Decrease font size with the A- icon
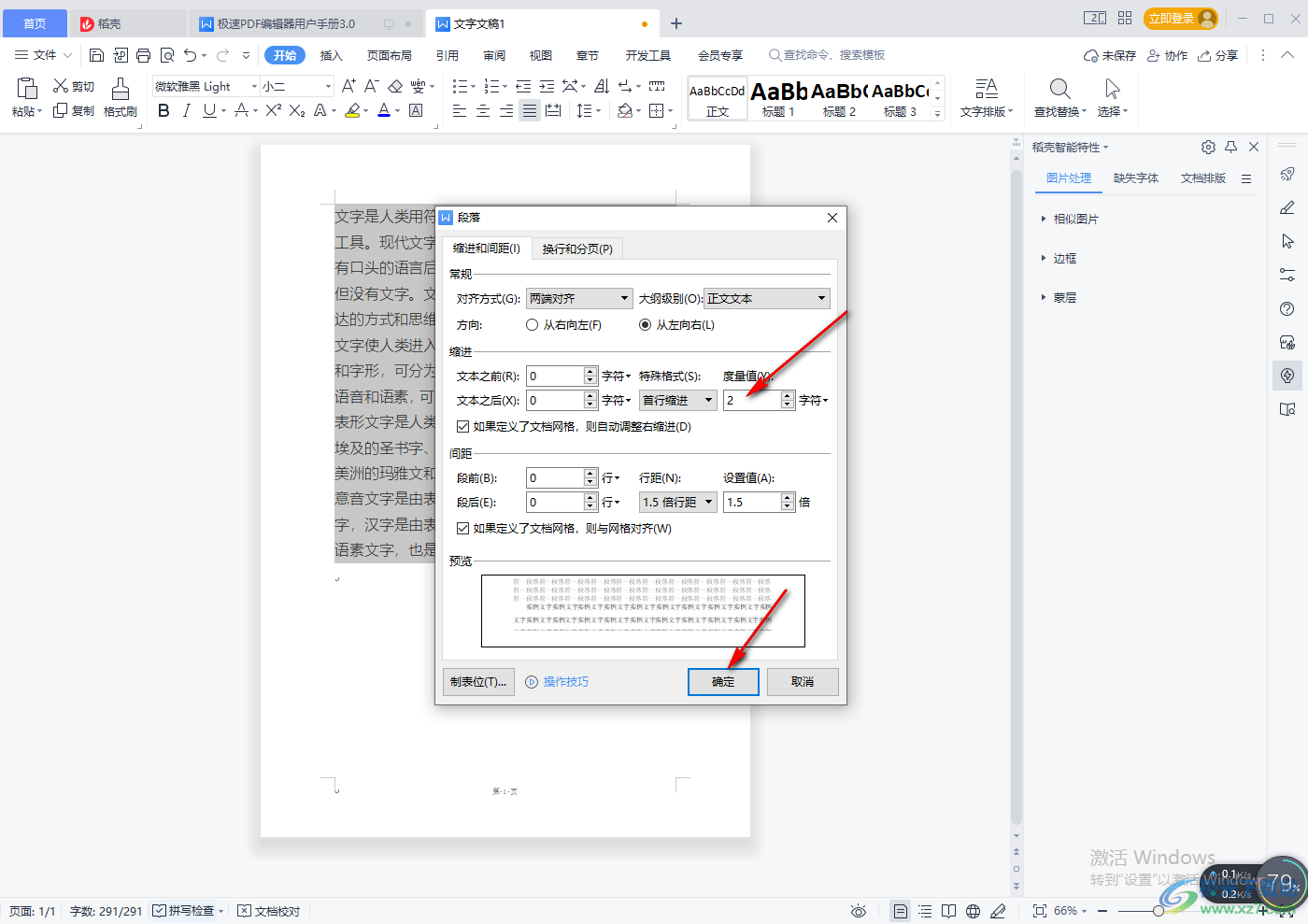The image size is (1308, 924). pos(371,86)
